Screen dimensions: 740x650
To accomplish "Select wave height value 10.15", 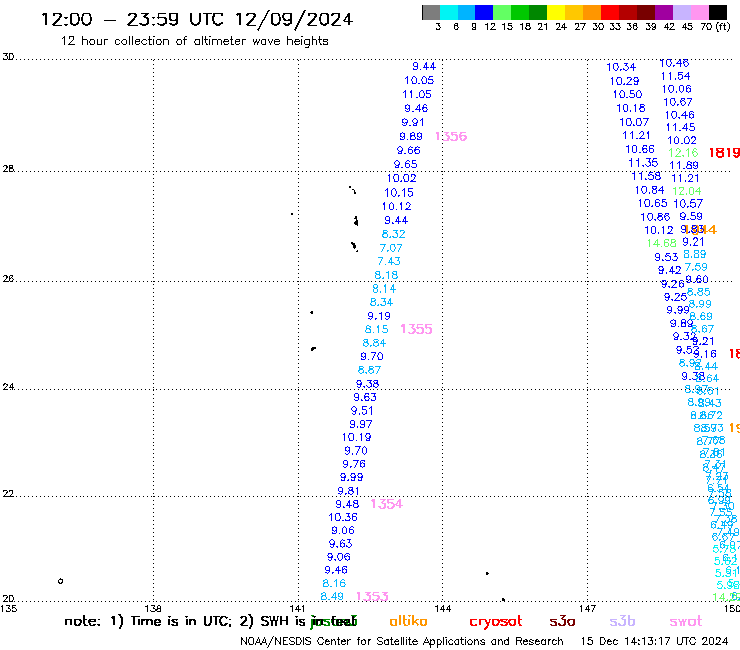I will (x=399, y=193).
